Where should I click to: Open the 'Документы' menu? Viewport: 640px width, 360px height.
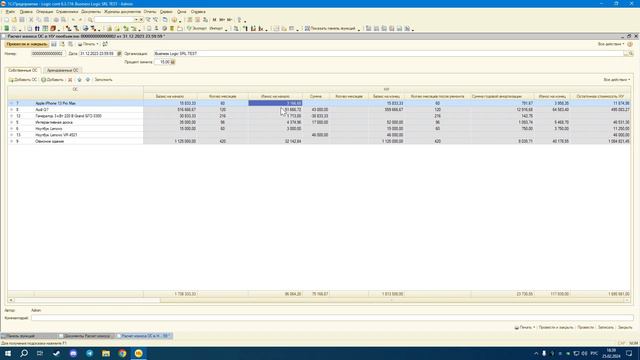[x=91, y=12]
